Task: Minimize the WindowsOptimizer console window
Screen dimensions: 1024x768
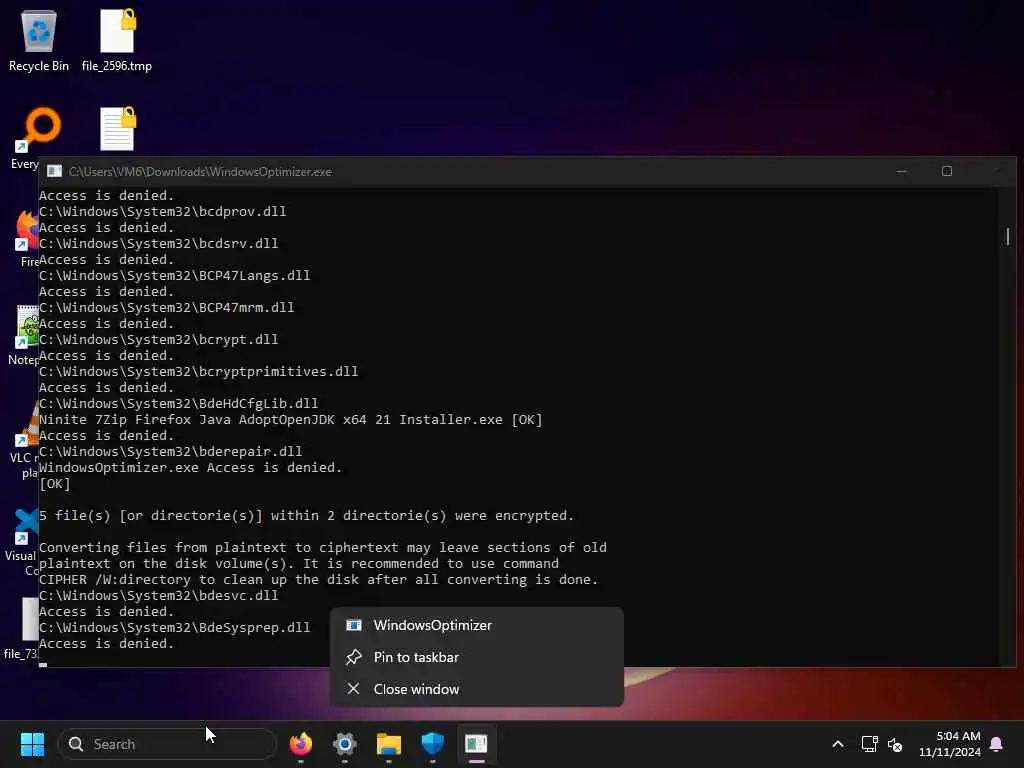Action: 902,171
